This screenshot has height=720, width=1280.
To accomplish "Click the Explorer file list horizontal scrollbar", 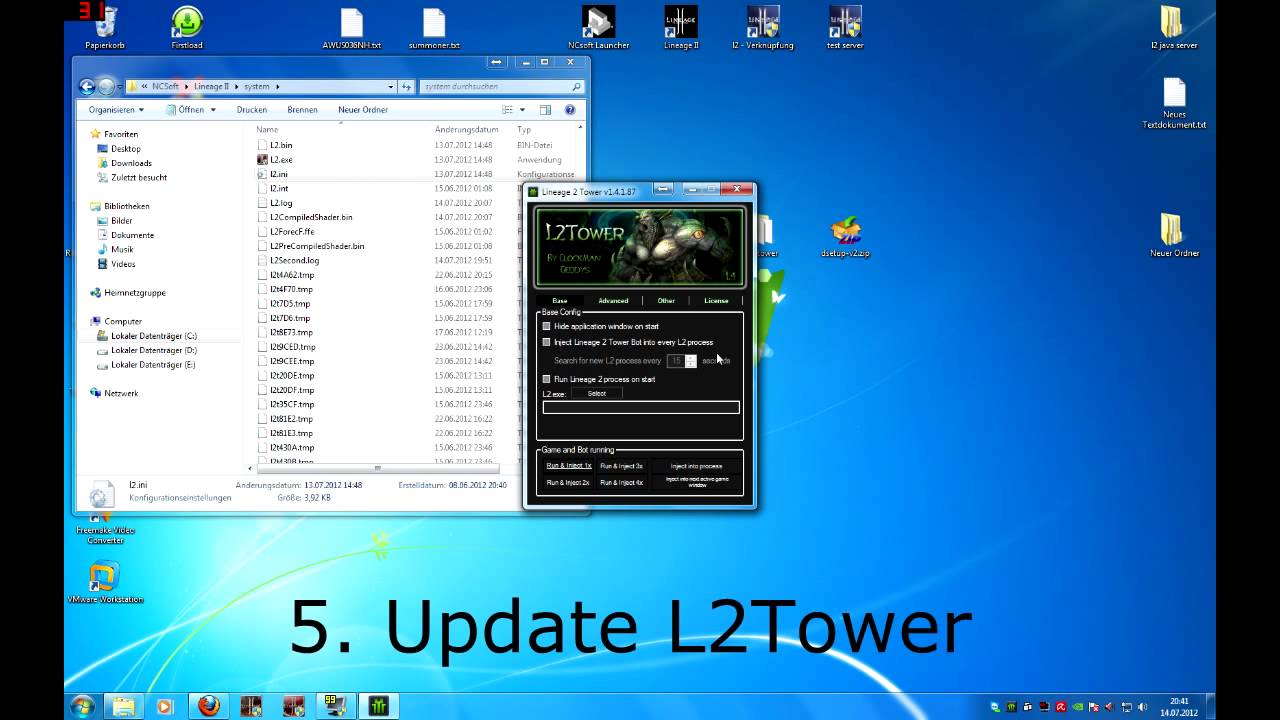I will pos(377,467).
